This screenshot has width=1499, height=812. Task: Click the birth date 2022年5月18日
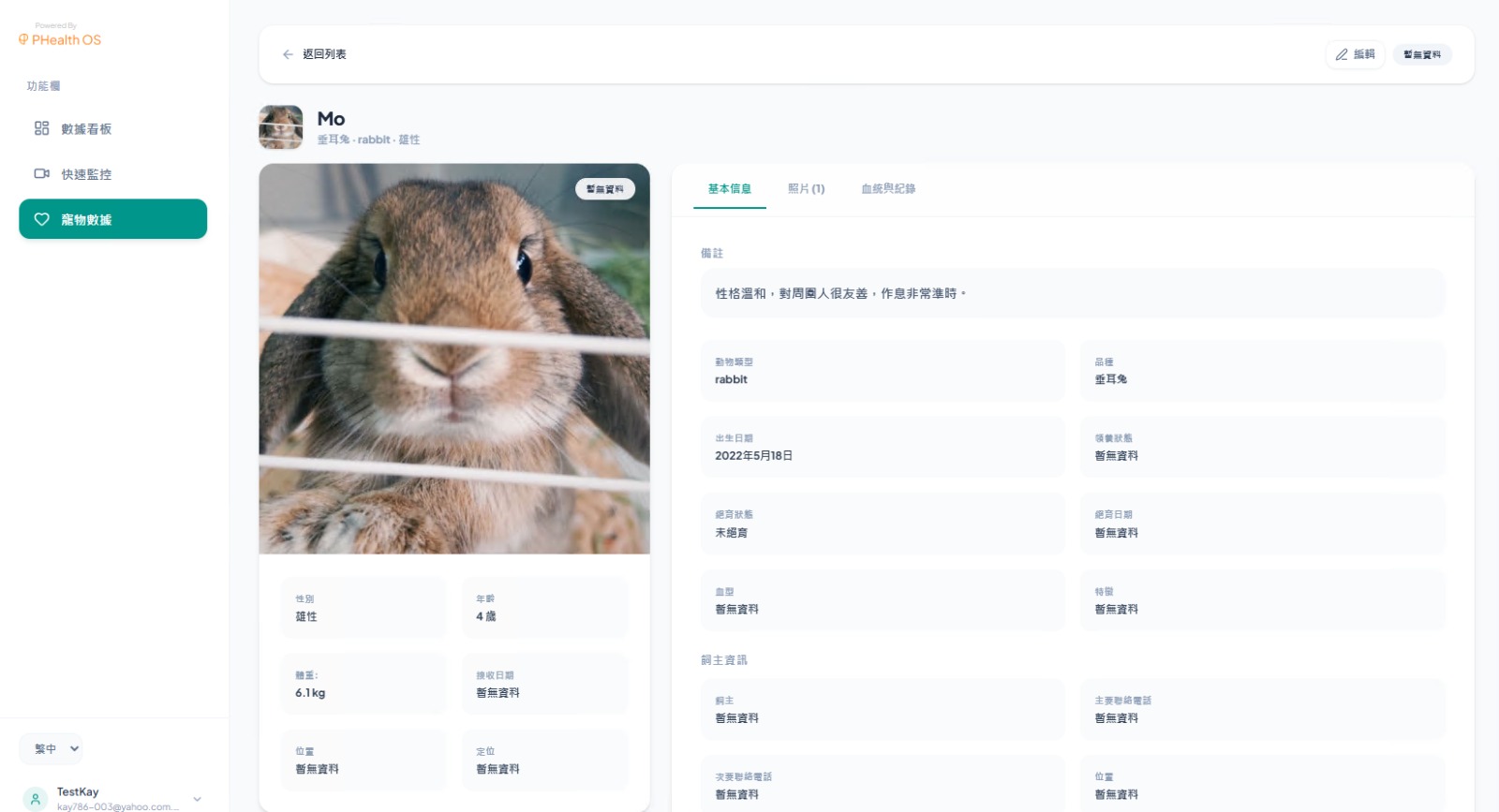point(754,455)
